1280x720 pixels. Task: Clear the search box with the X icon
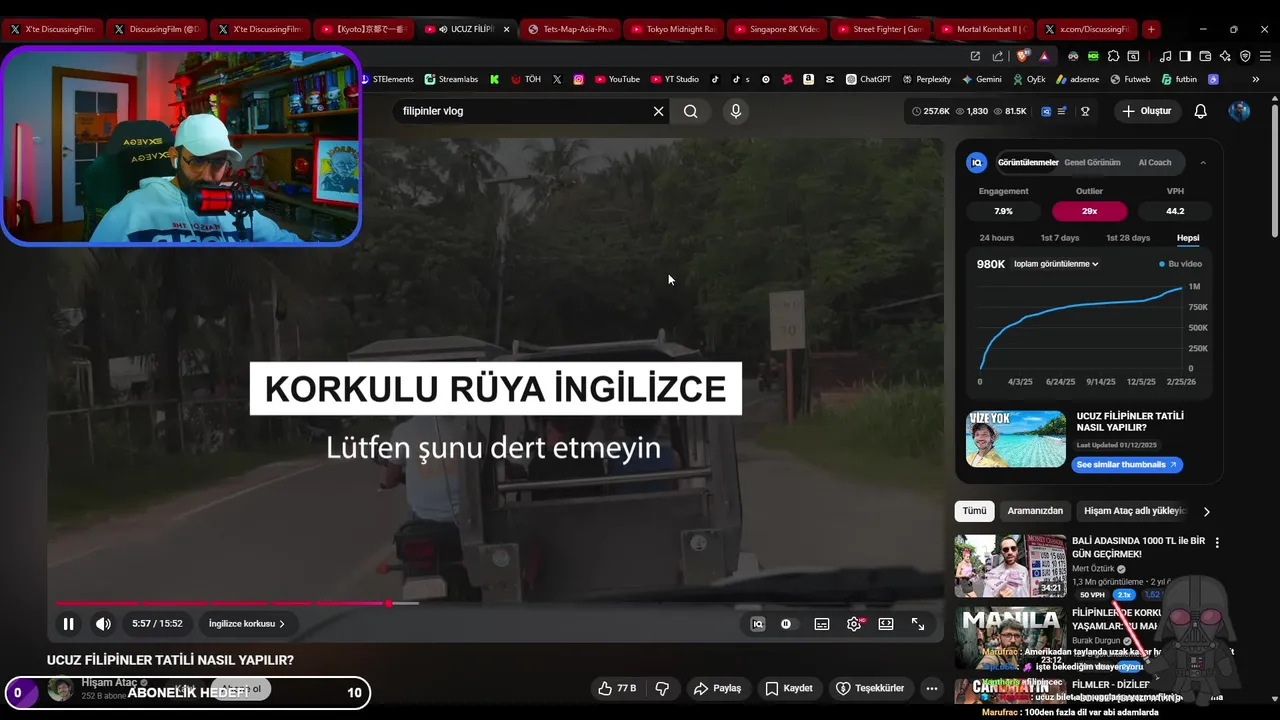pyautogui.click(x=658, y=111)
